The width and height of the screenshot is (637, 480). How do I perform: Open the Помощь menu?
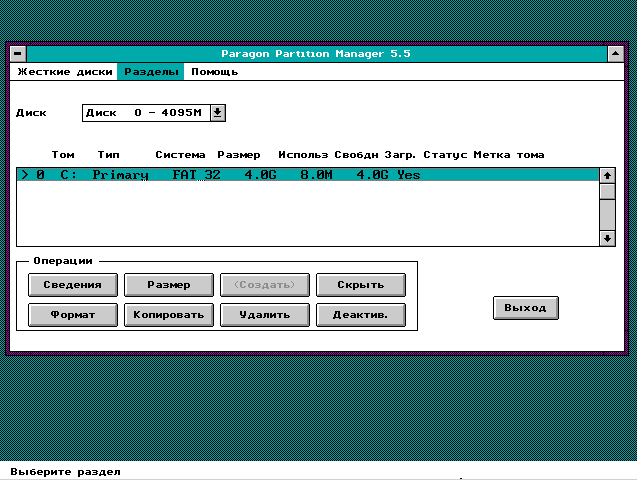pos(214,72)
